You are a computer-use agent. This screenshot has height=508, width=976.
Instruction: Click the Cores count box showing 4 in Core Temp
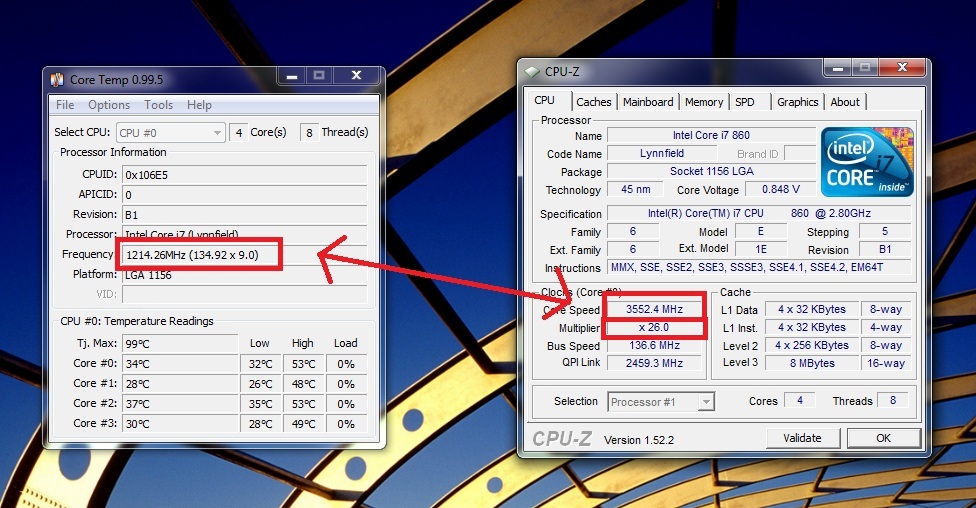tap(238, 133)
